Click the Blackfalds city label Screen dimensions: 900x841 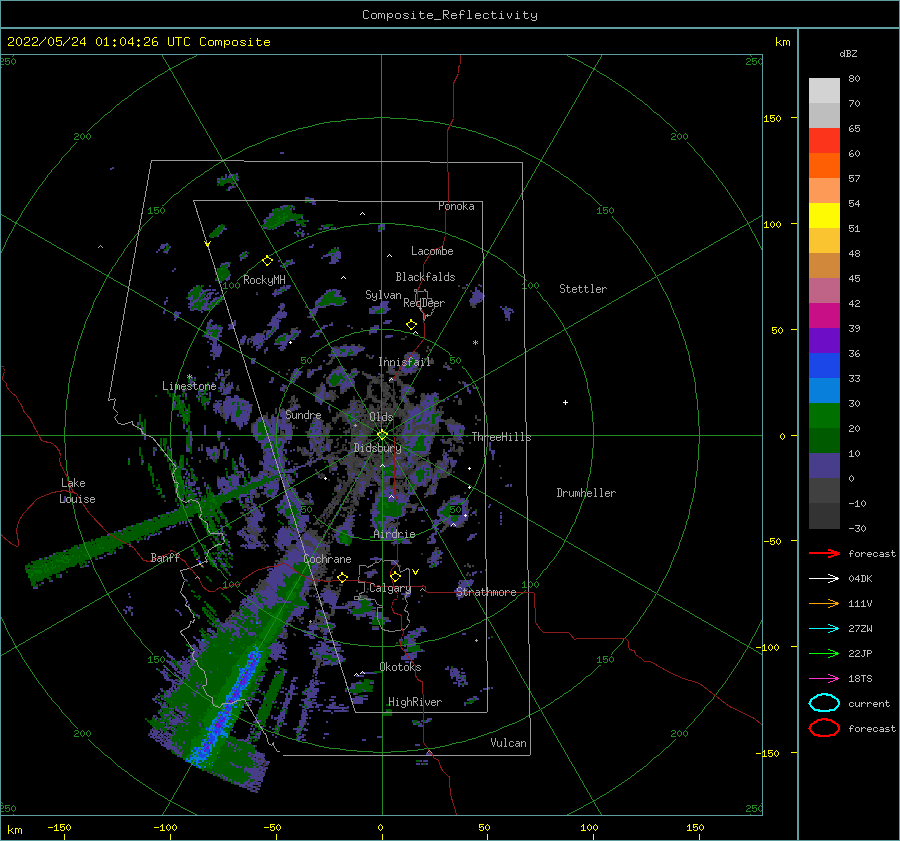[425, 277]
